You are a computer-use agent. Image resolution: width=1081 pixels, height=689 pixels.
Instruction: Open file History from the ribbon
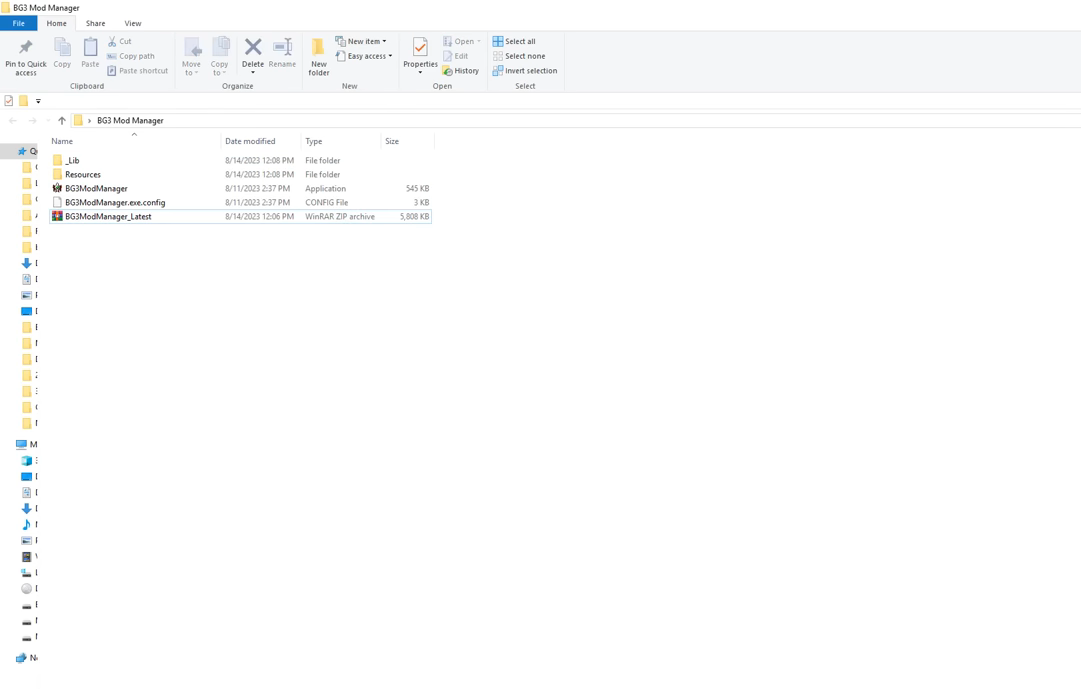[461, 70]
